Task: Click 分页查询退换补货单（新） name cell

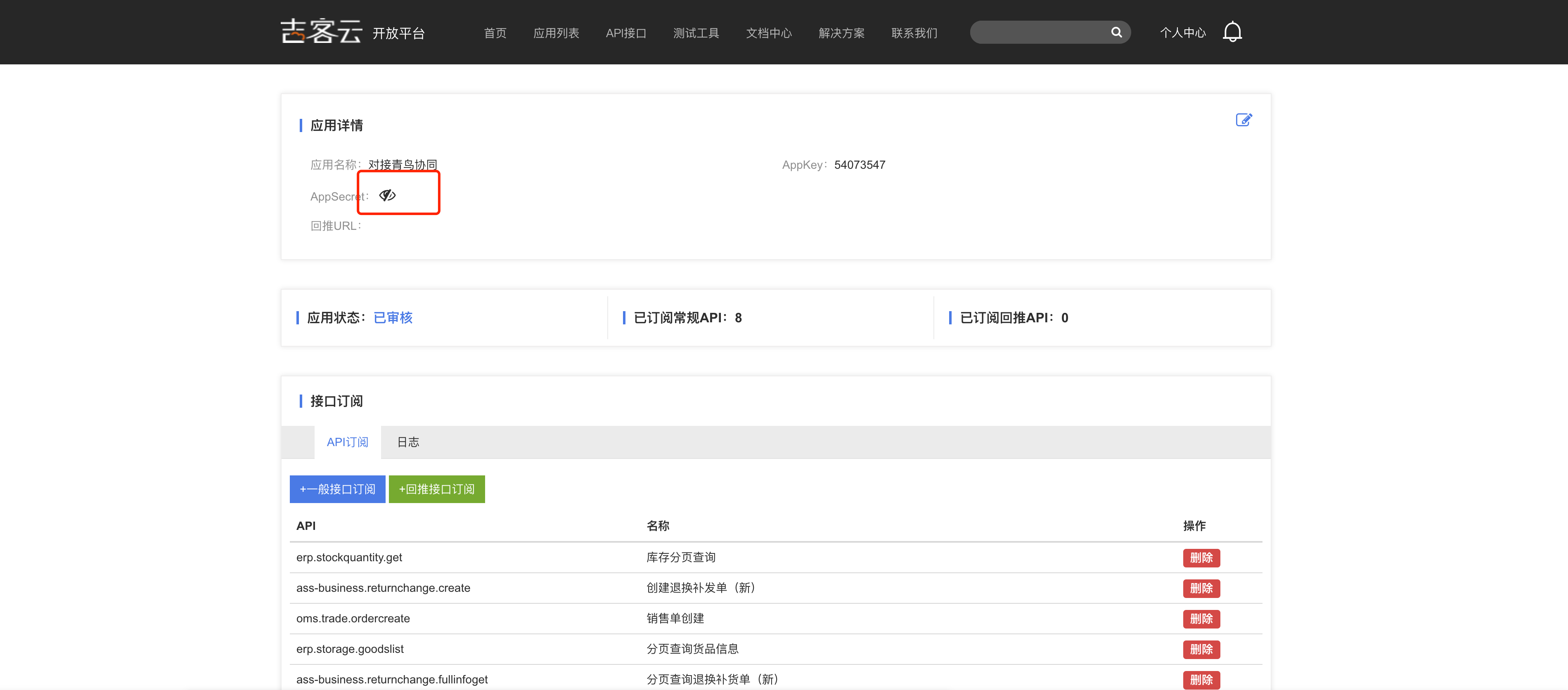Action: tap(713, 679)
